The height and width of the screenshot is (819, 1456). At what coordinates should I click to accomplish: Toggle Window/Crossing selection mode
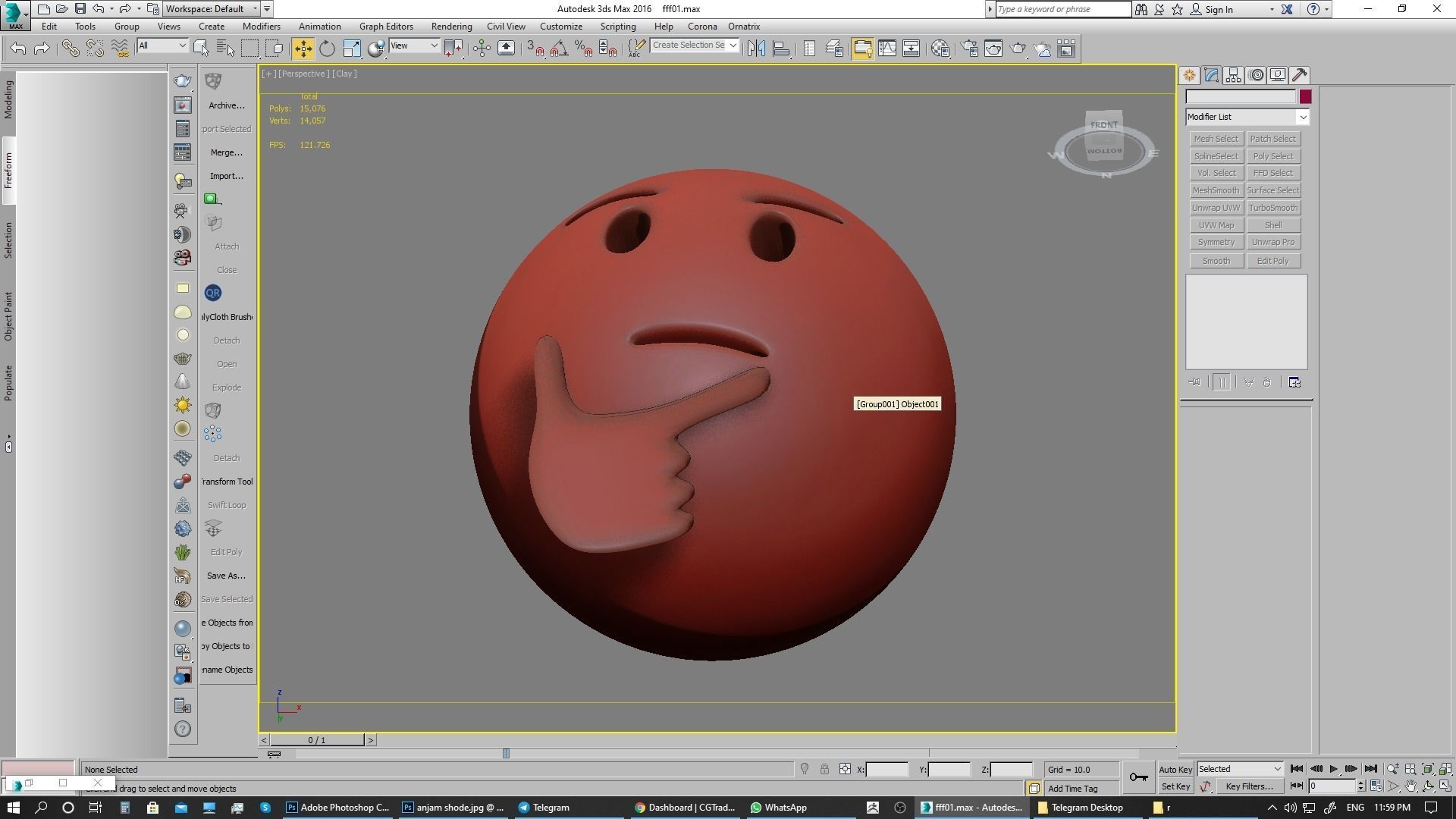(275, 49)
